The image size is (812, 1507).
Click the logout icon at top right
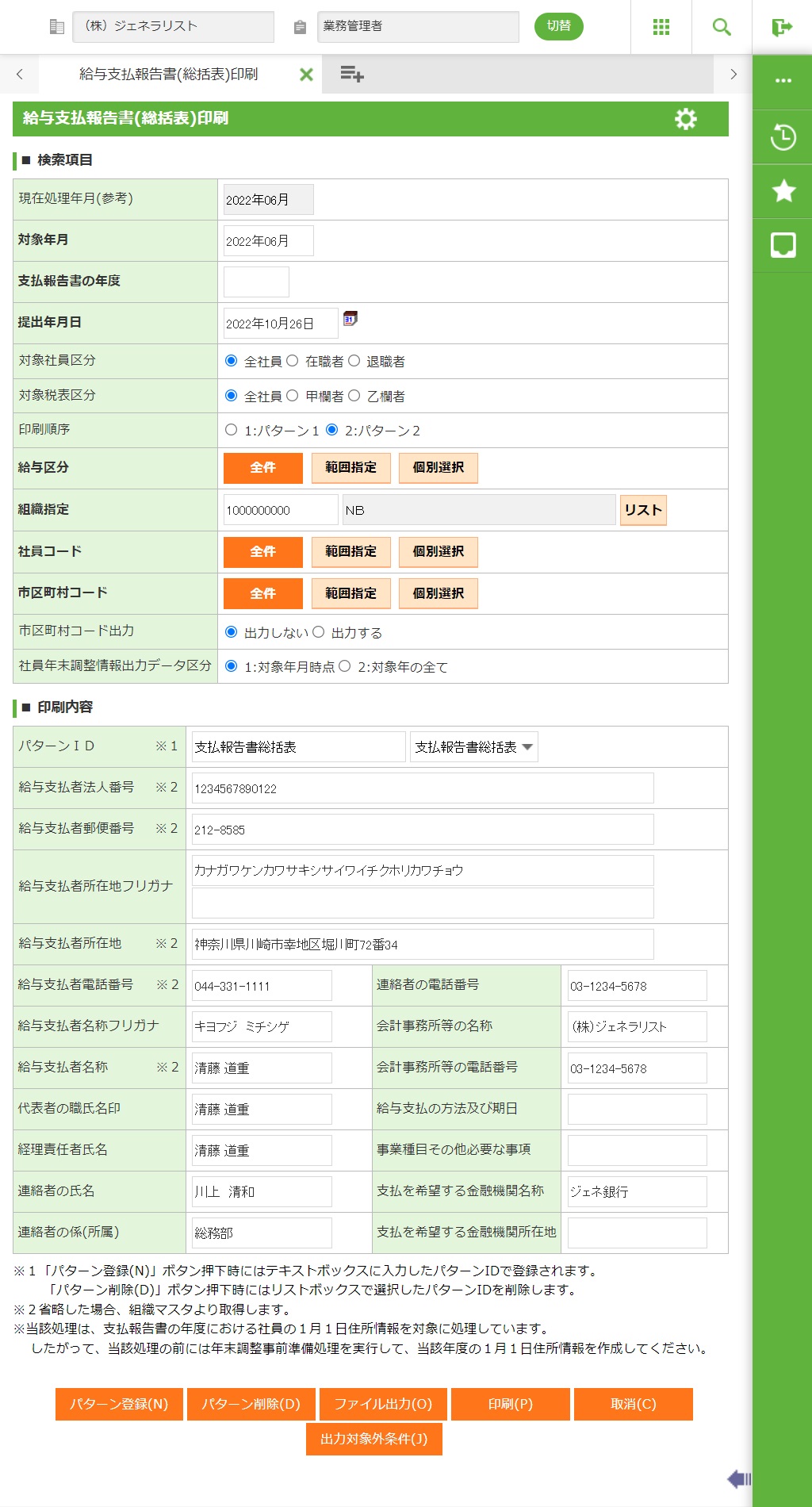pyautogui.click(x=782, y=28)
